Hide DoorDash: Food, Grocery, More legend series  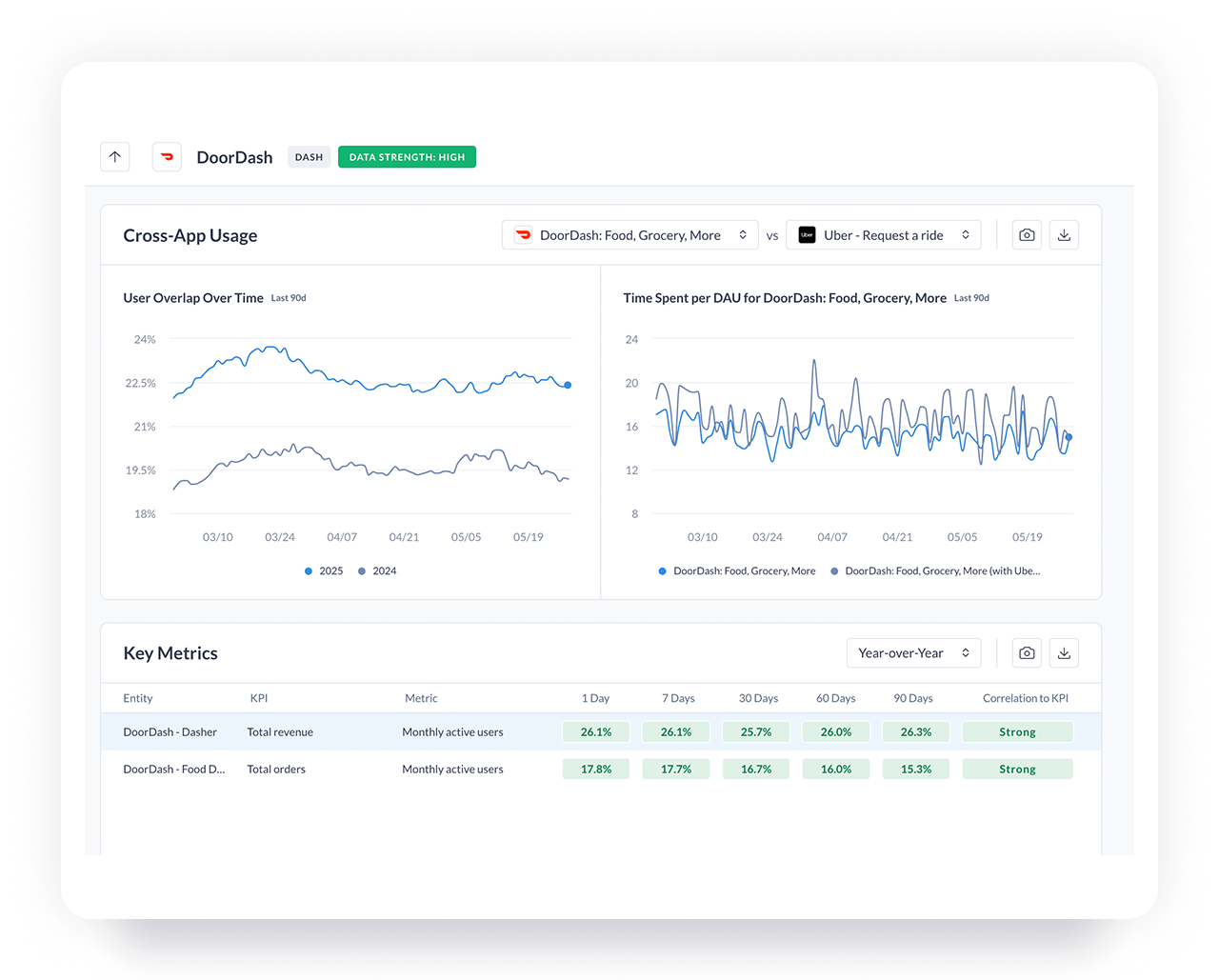click(x=736, y=571)
